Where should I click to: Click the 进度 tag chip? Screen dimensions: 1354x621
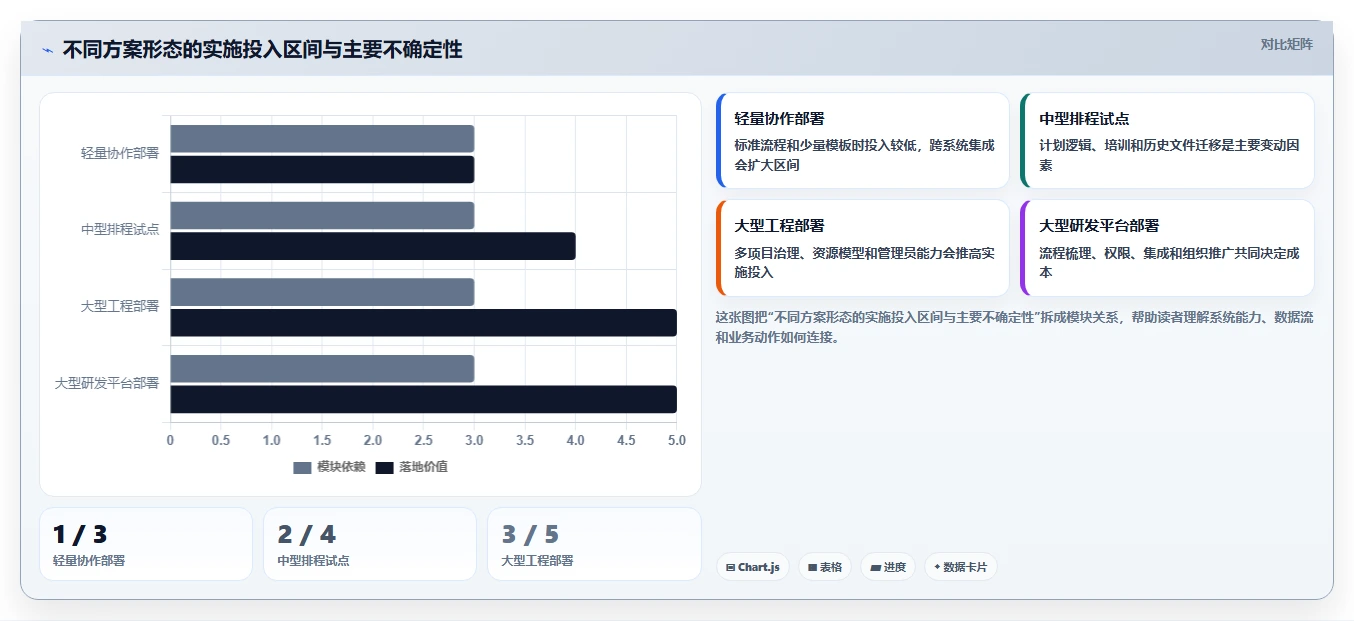click(x=888, y=567)
